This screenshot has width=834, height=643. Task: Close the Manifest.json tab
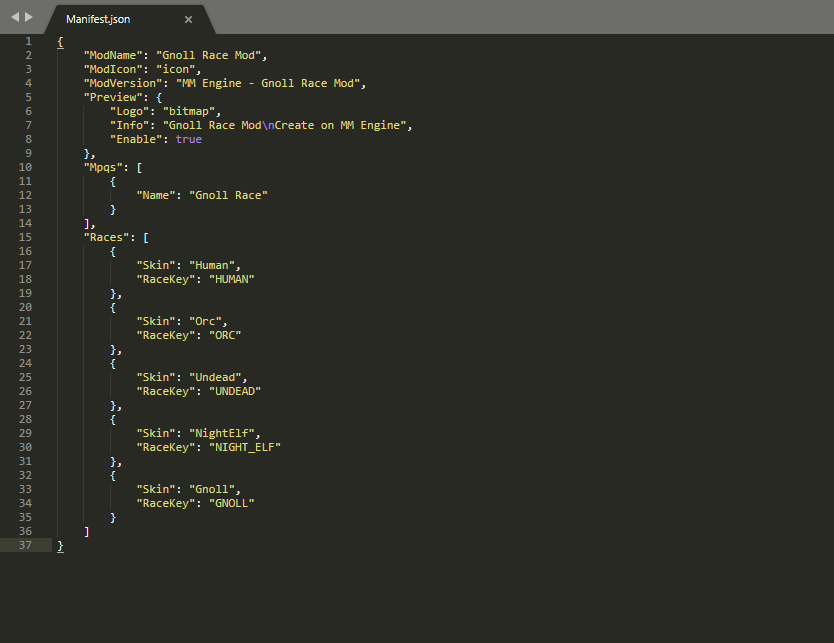[x=188, y=19]
